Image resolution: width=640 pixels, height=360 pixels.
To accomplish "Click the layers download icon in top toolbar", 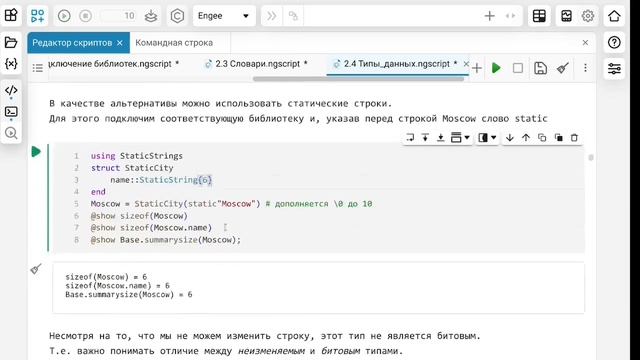I will coord(151,16).
